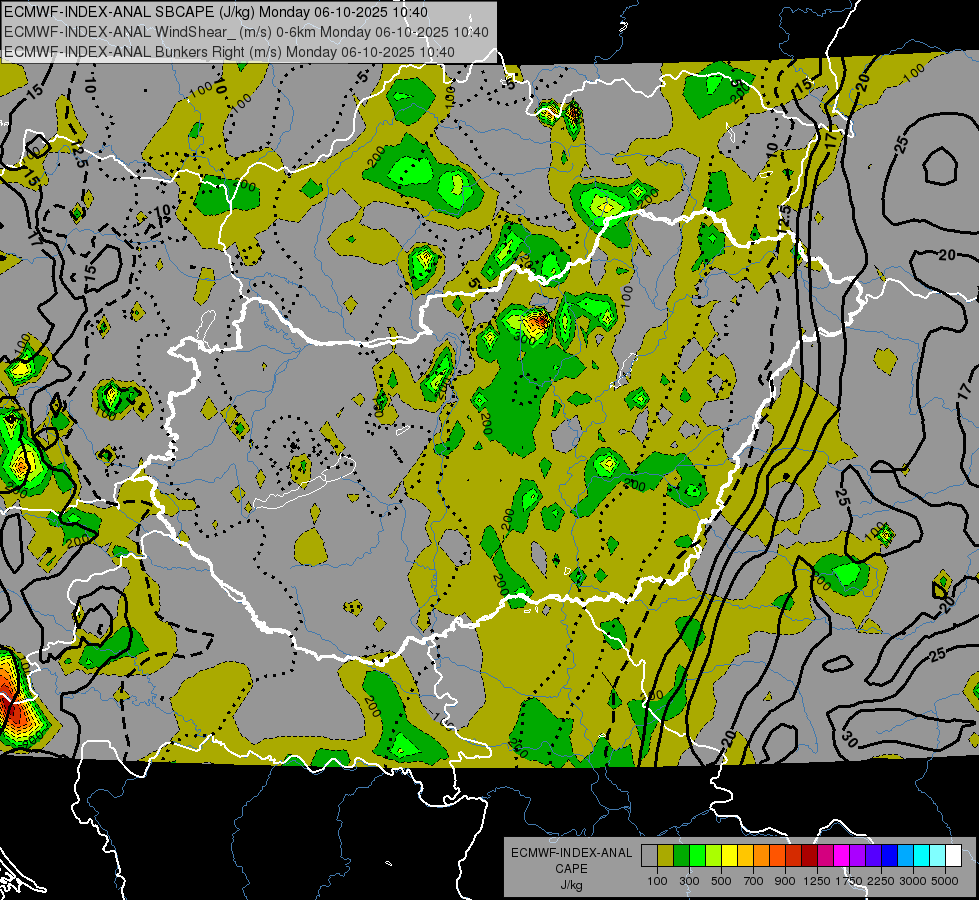Image resolution: width=979 pixels, height=900 pixels.
Task: Choose the pure blue legend swatch
Action: (889, 855)
